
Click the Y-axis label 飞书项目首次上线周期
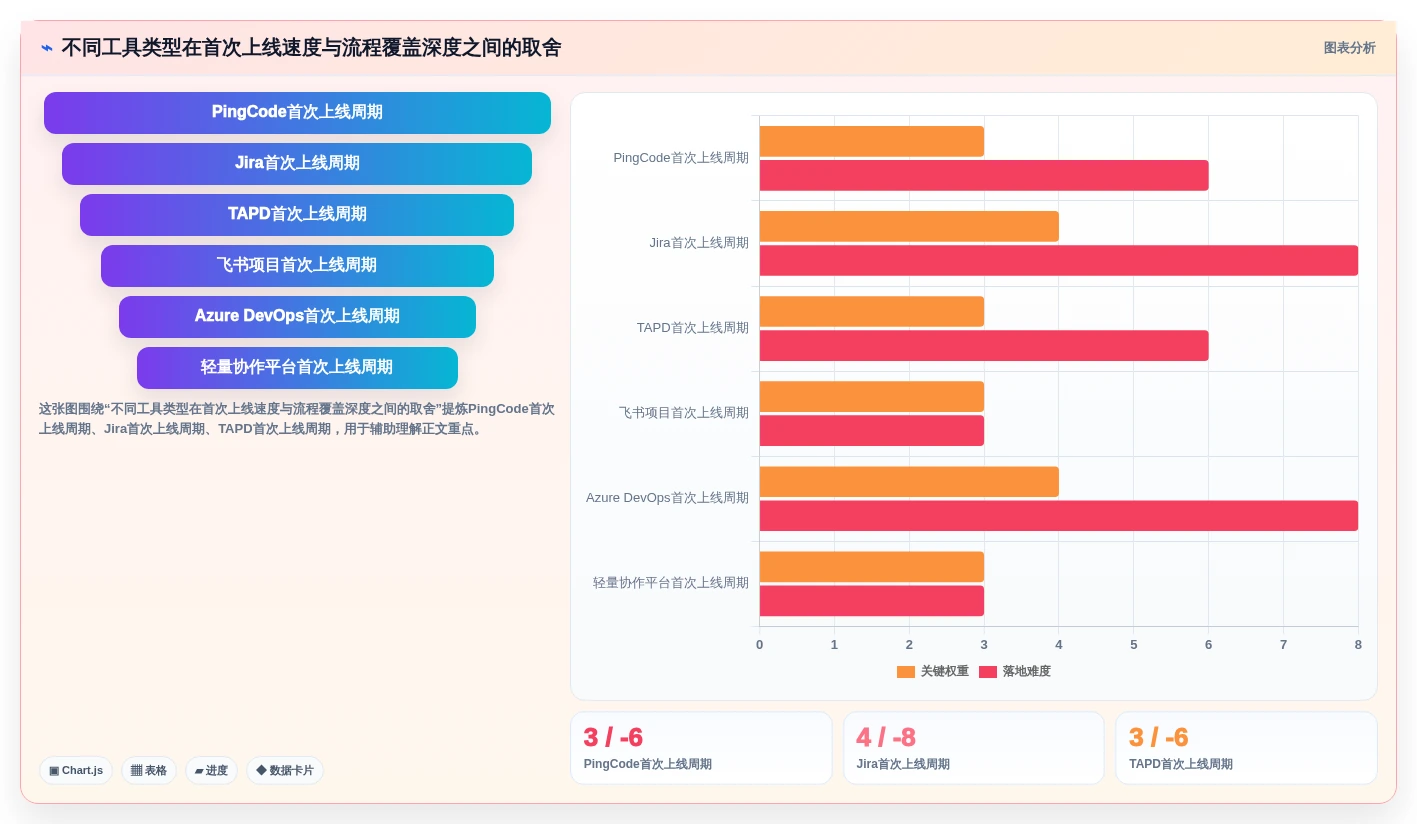point(684,413)
